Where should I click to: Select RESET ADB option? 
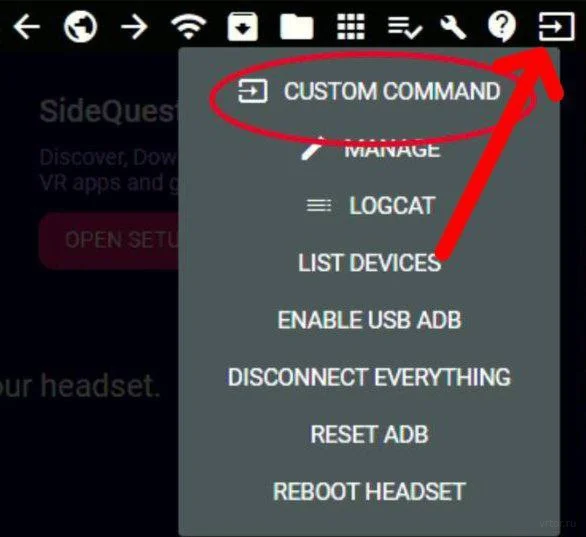tap(369, 434)
